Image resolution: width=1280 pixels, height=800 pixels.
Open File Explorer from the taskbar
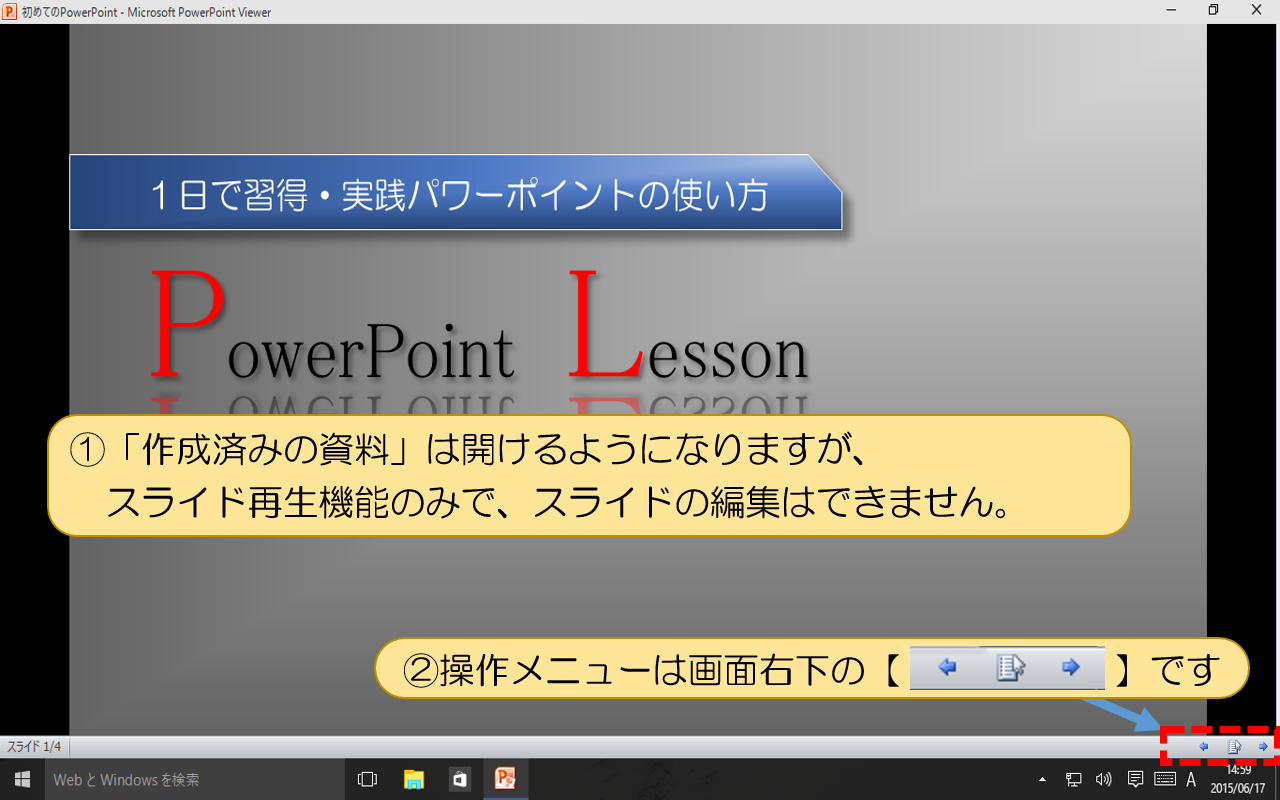pos(414,779)
